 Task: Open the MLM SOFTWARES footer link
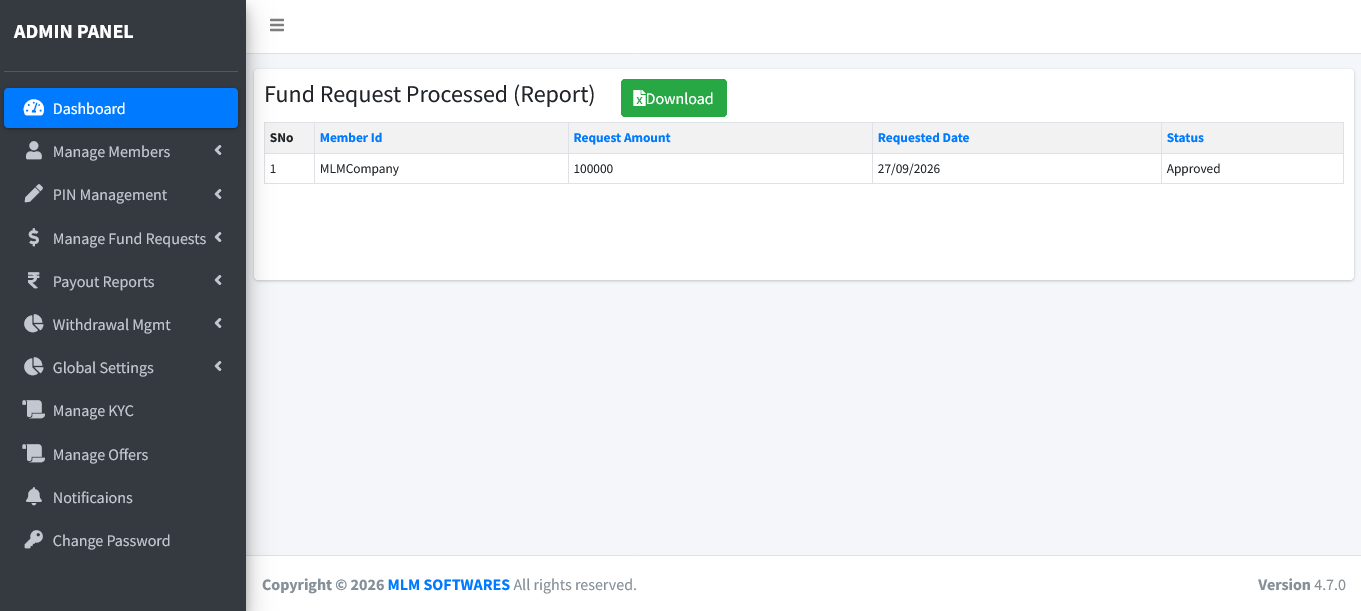[449, 584]
